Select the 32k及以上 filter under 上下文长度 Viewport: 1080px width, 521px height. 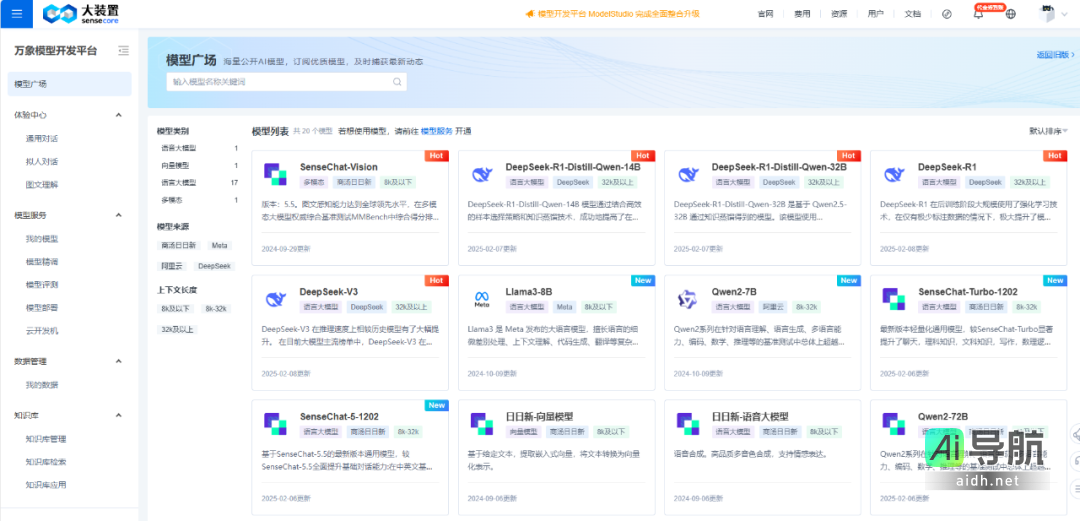click(178, 329)
